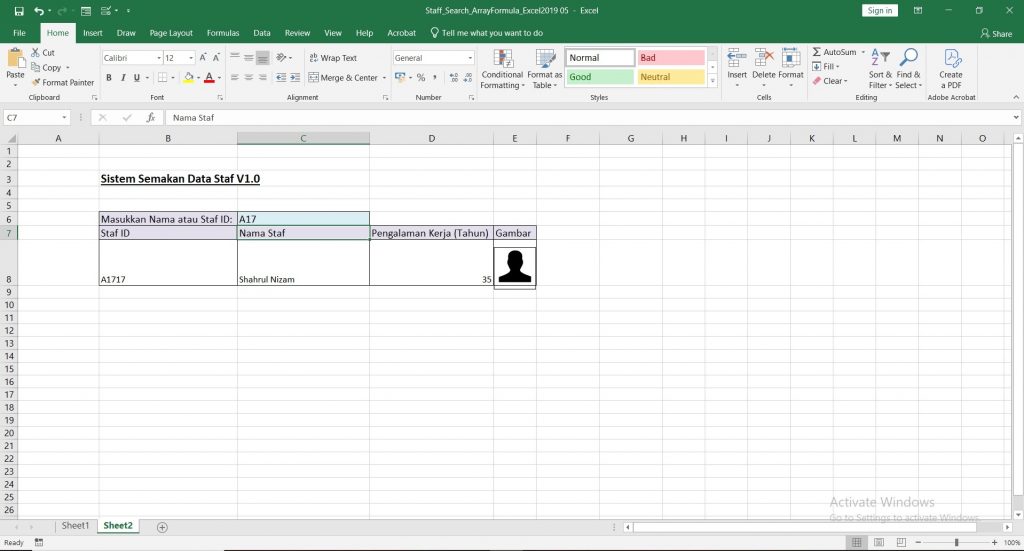
Task: Apply comma style
Action: coord(434,78)
